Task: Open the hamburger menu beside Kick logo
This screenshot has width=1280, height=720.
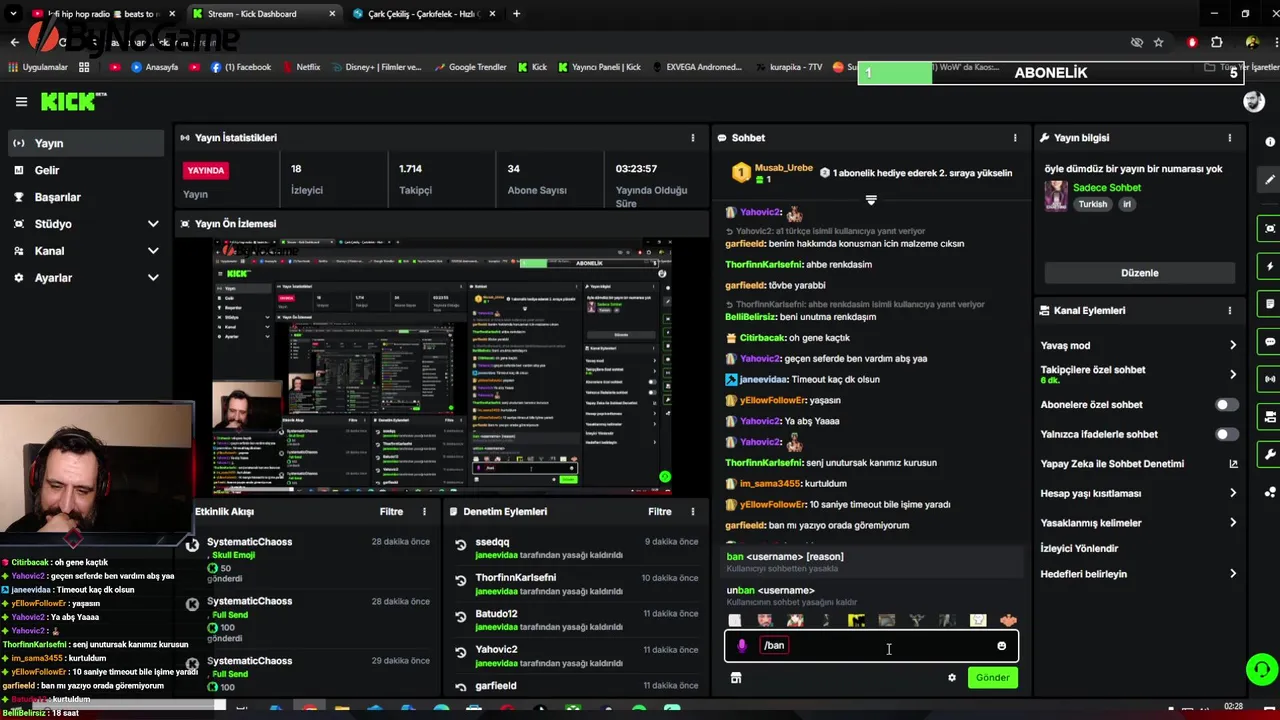Action: click(21, 101)
